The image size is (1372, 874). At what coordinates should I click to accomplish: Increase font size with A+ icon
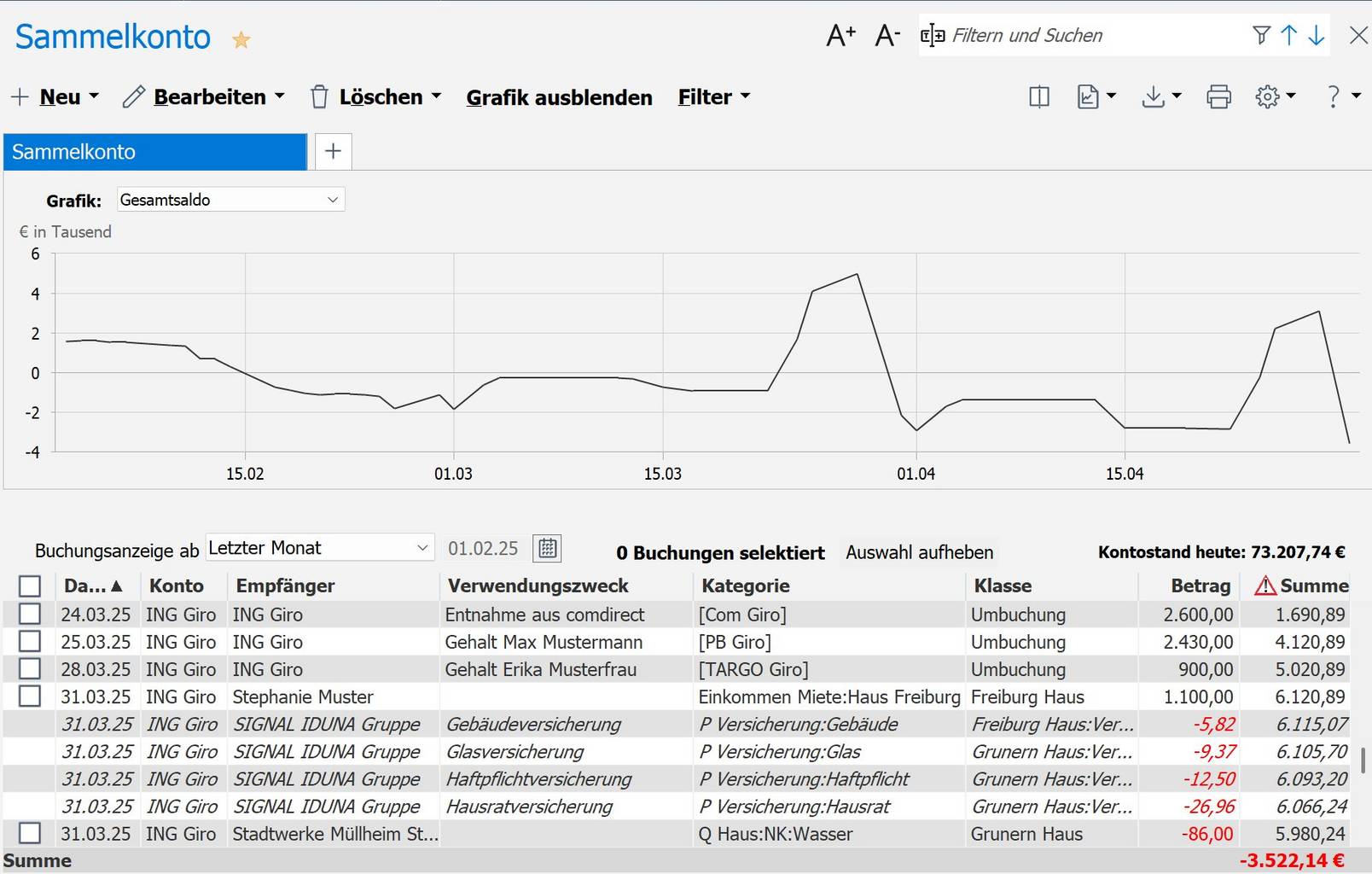click(840, 36)
